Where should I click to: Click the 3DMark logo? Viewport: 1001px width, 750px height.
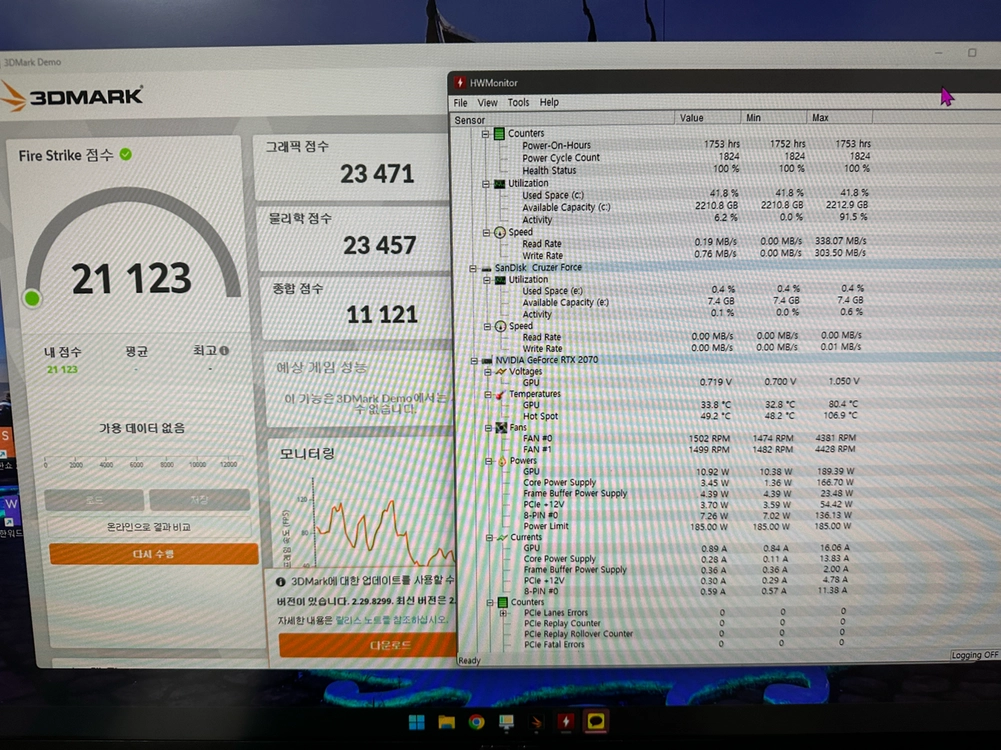(x=72, y=97)
